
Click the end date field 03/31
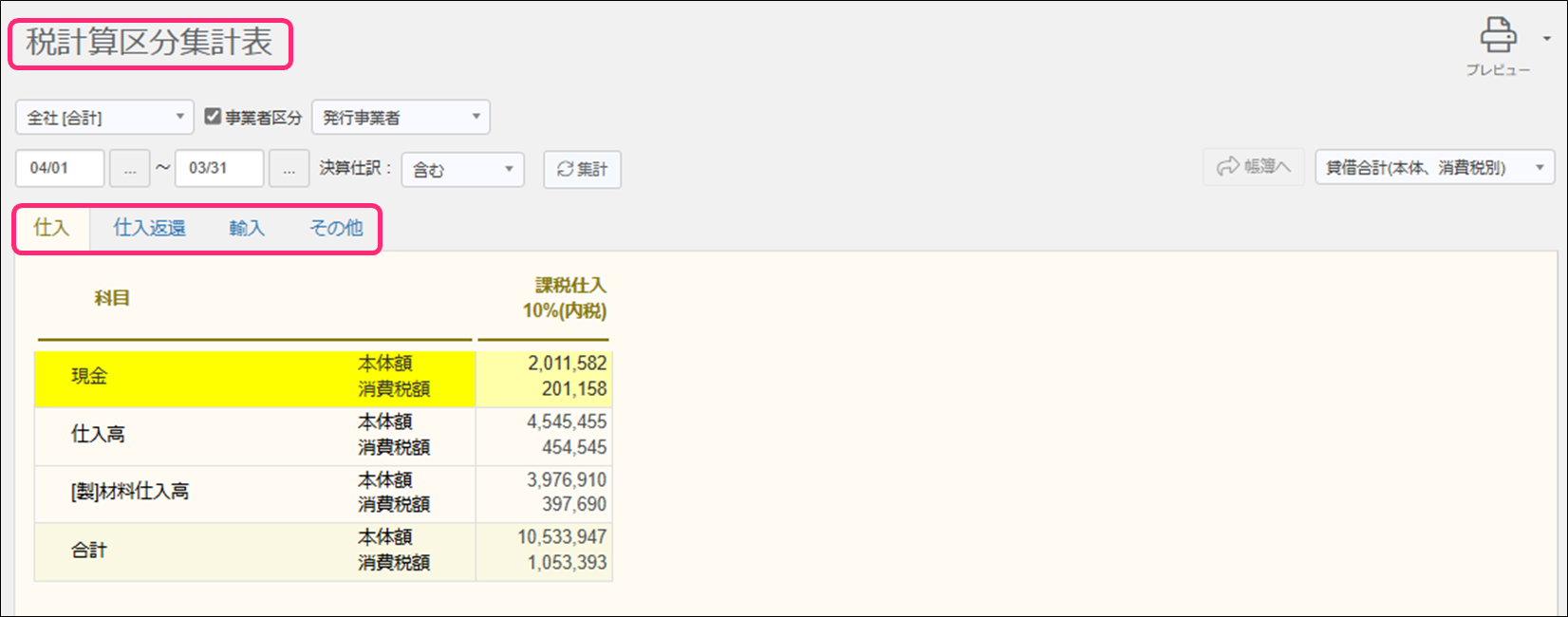point(218,169)
